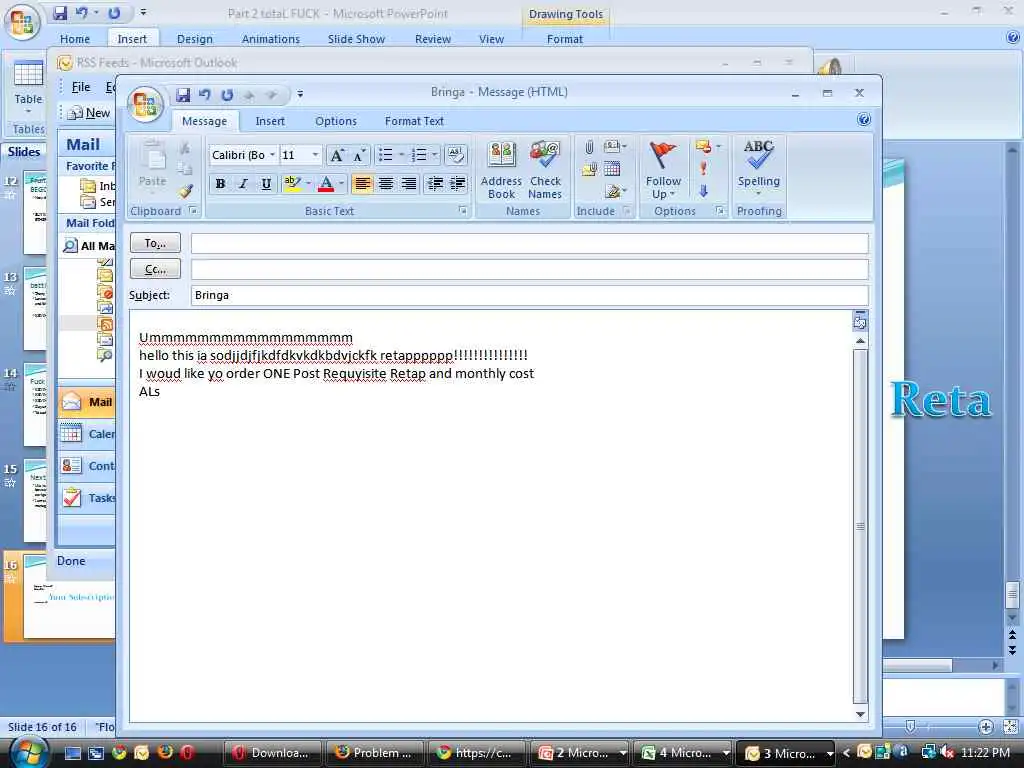
Task: Open message Help question mark icon
Action: 863,120
